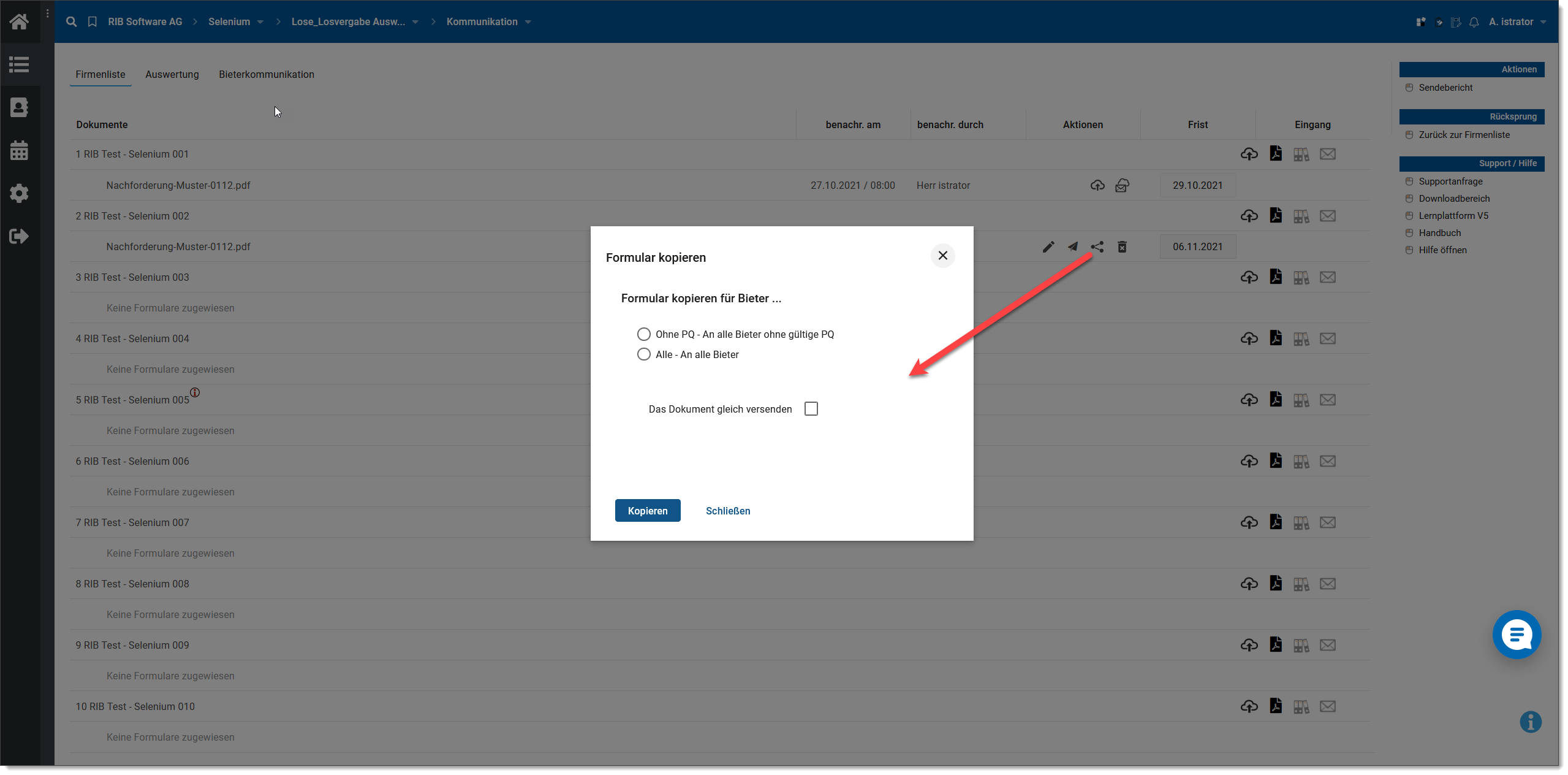Click the Schließen button

pos(728,511)
